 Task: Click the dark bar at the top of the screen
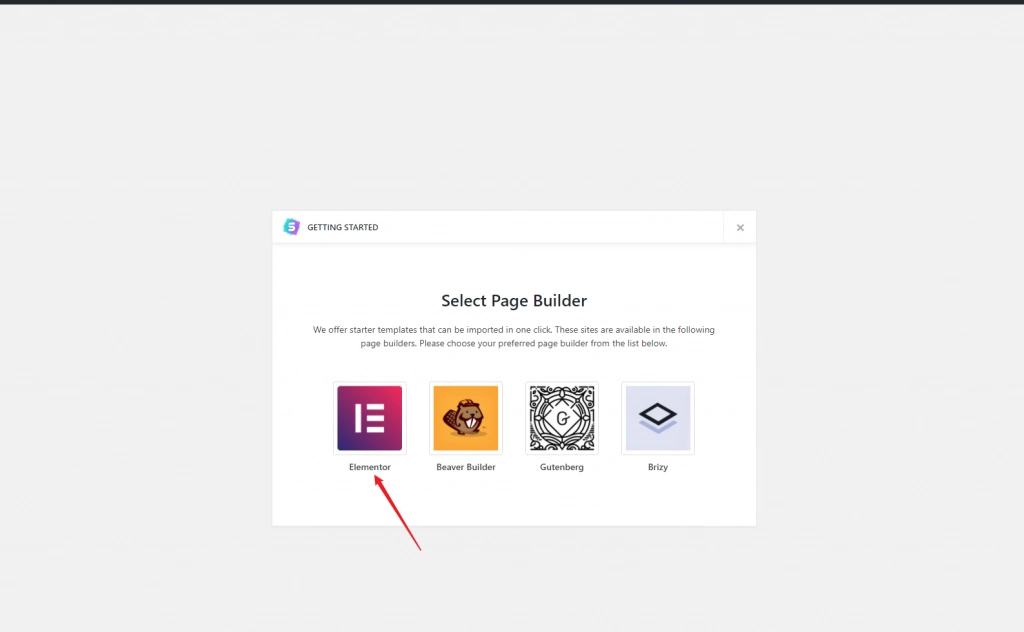512,2
